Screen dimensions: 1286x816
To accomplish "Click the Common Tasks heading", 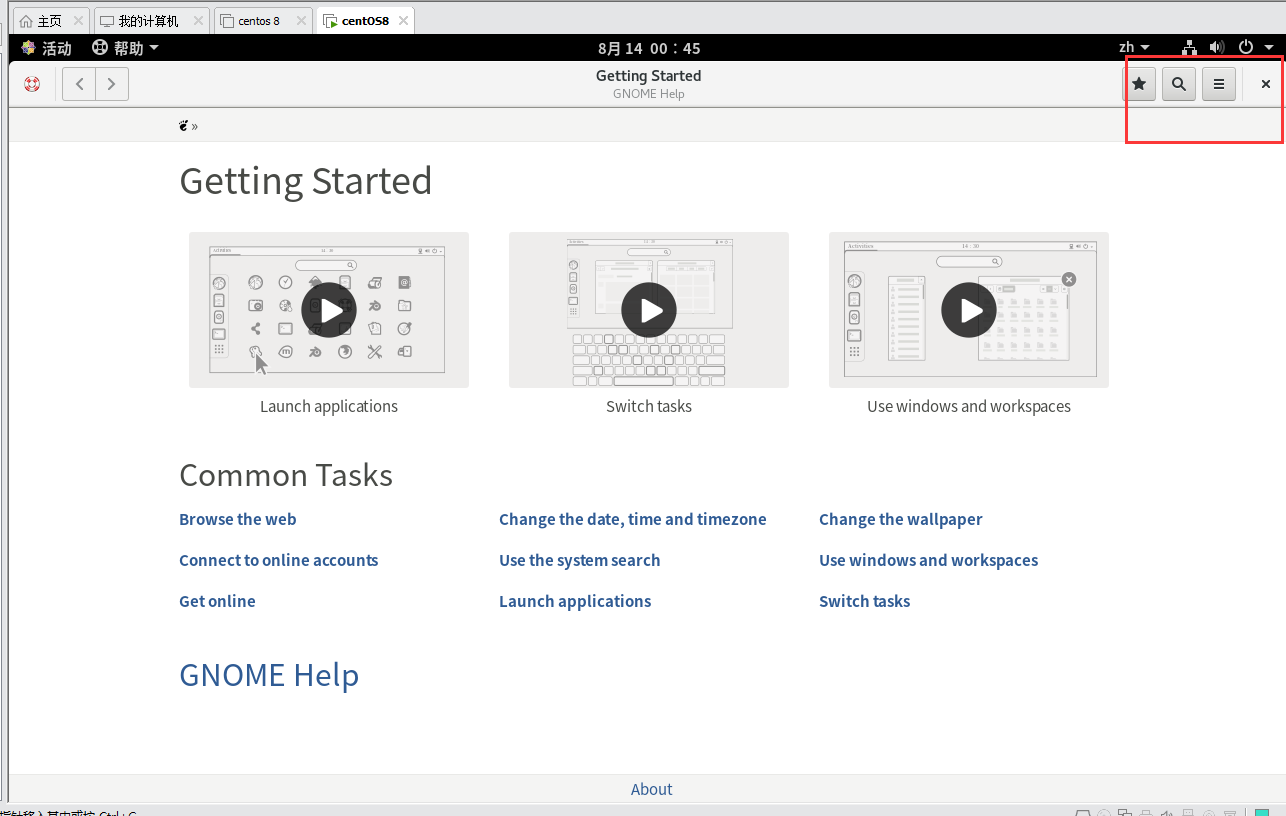I will click(286, 475).
